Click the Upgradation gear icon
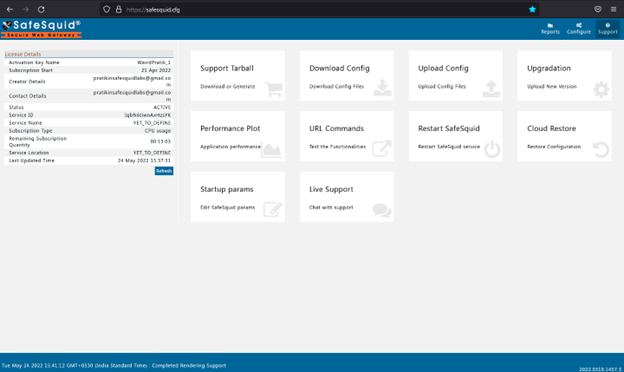Image resolution: width=624 pixels, height=372 pixels. point(601,90)
